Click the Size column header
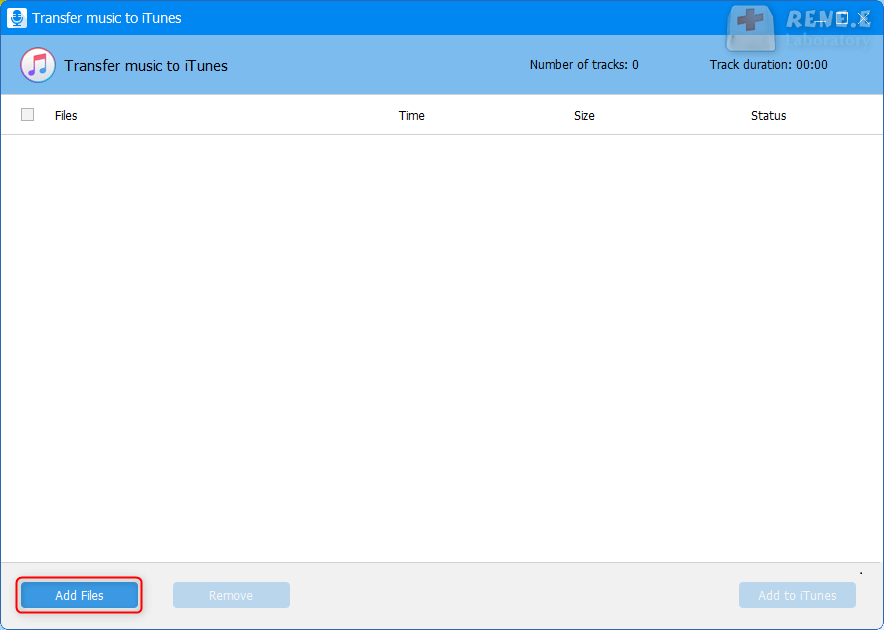Screen dimensions: 884x630 [584, 116]
